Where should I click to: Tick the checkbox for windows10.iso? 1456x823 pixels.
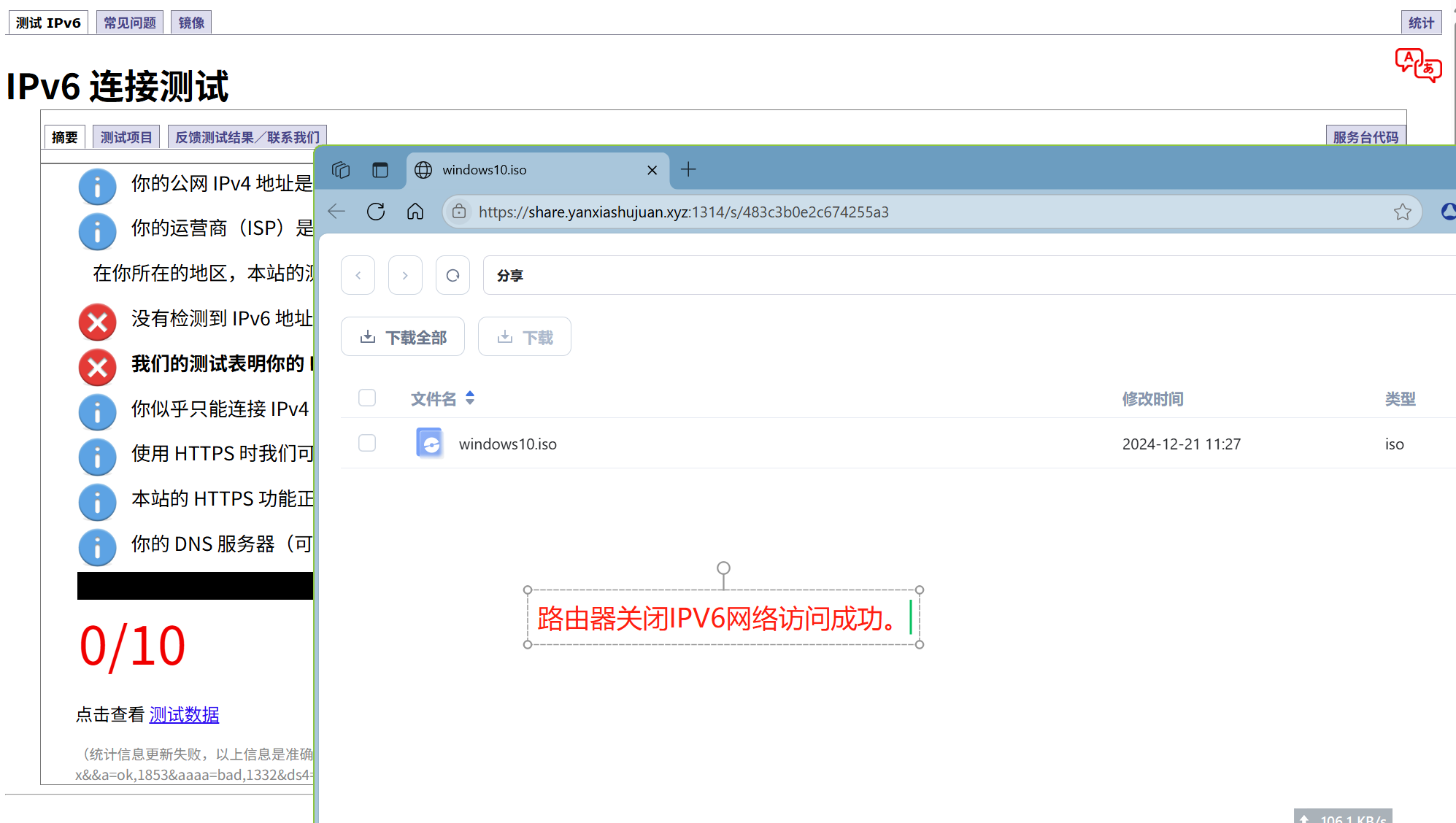[x=367, y=443]
